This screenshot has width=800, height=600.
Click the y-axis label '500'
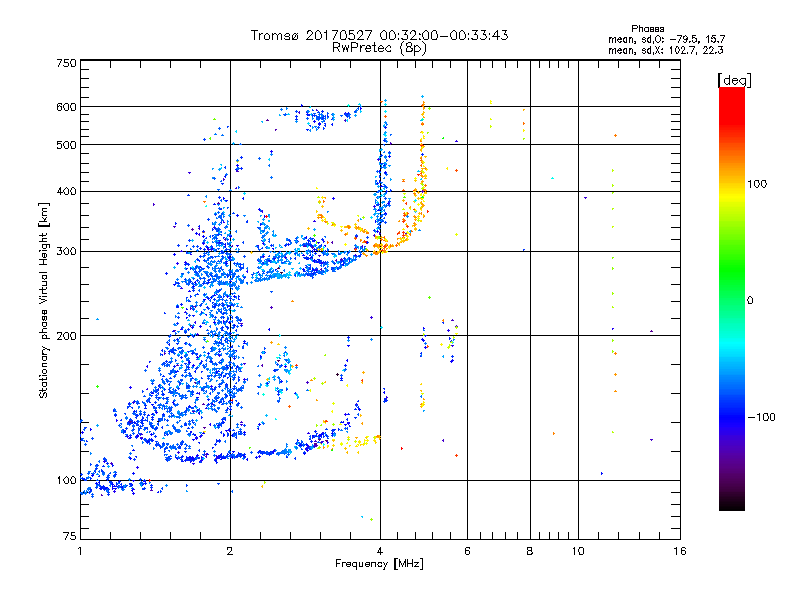(x=66, y=145)
